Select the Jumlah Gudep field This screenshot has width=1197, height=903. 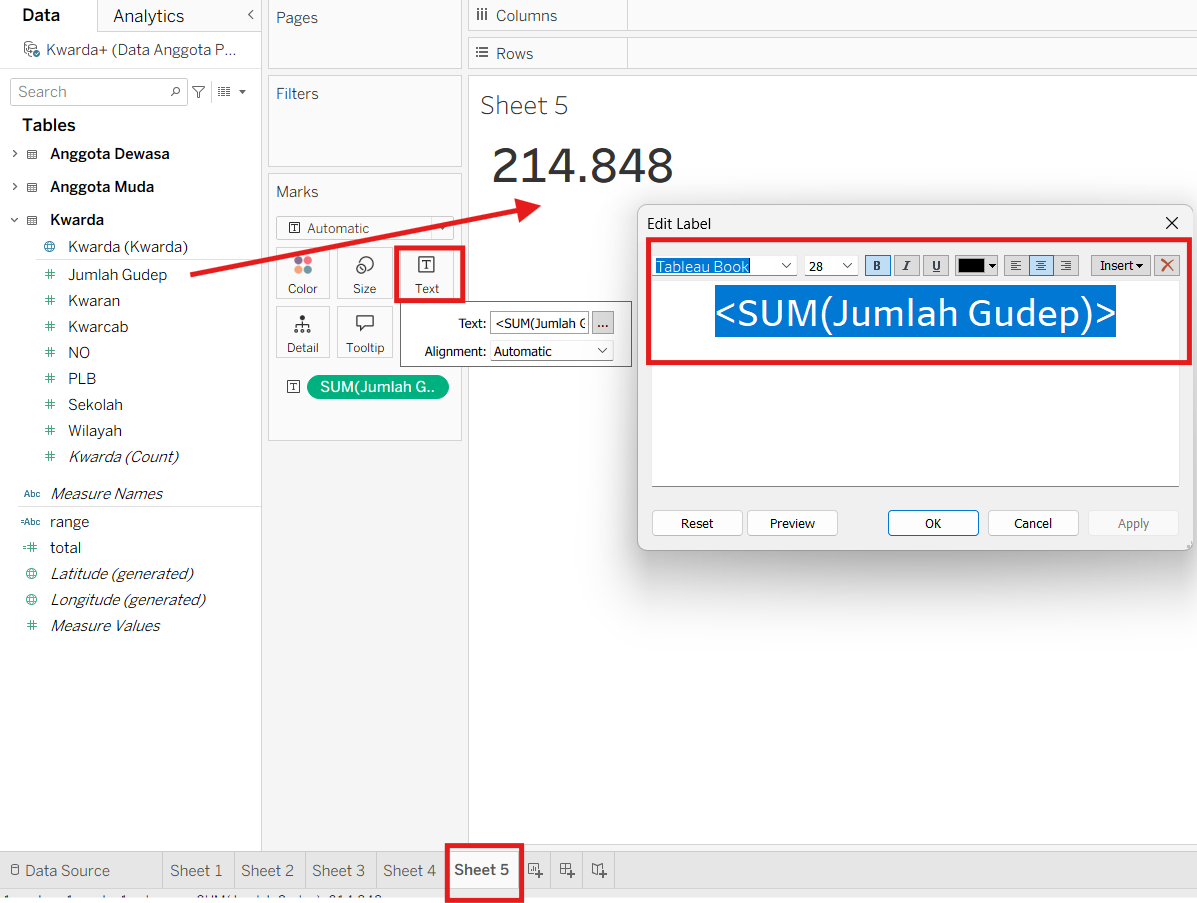tap(118, 274)
